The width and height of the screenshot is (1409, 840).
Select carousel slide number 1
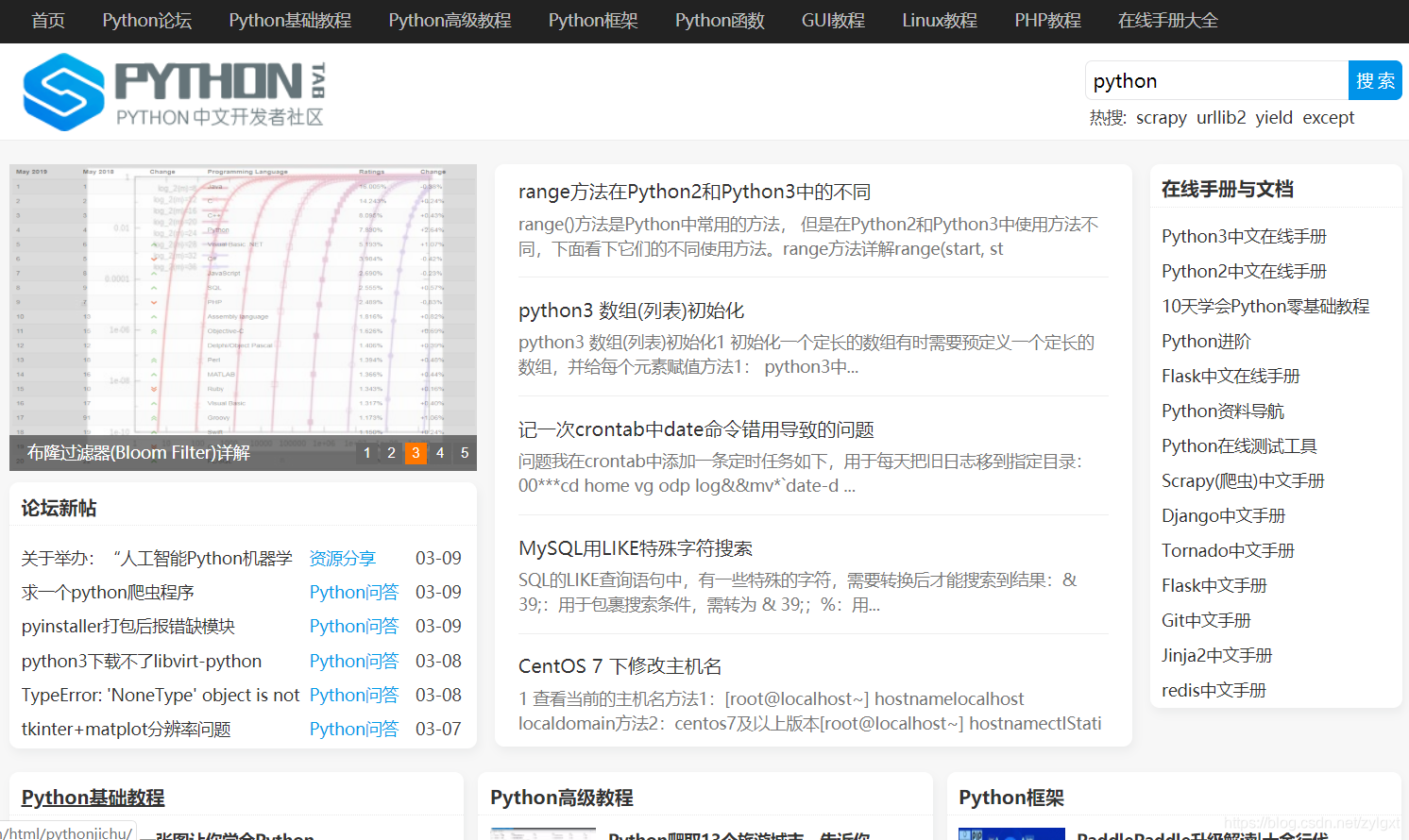(366, 453)
